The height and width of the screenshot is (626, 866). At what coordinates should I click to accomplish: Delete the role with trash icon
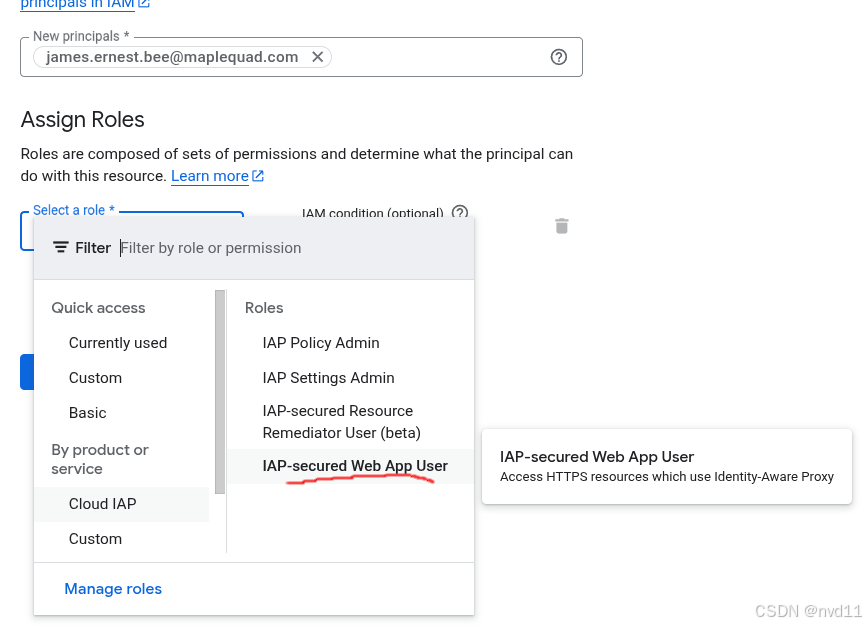[x=562, y=226]
